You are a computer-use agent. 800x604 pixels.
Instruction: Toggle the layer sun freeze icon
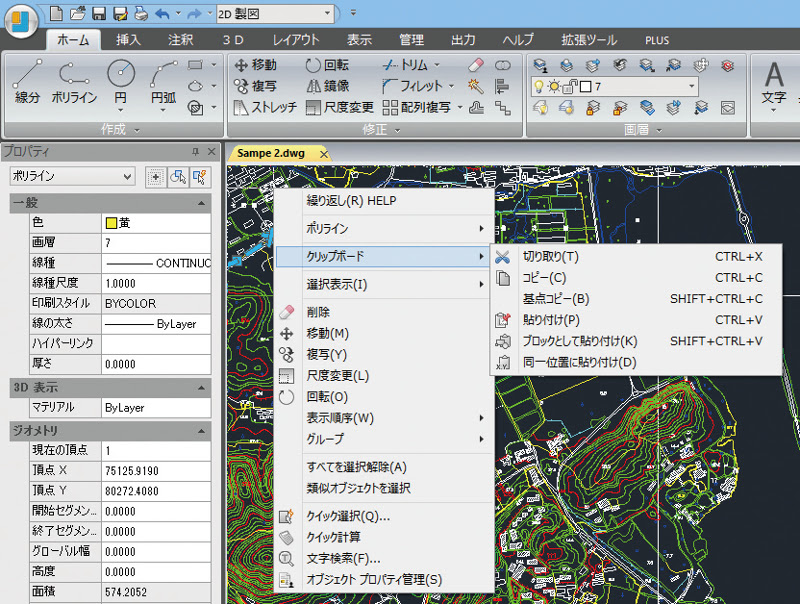coord(554,87)
